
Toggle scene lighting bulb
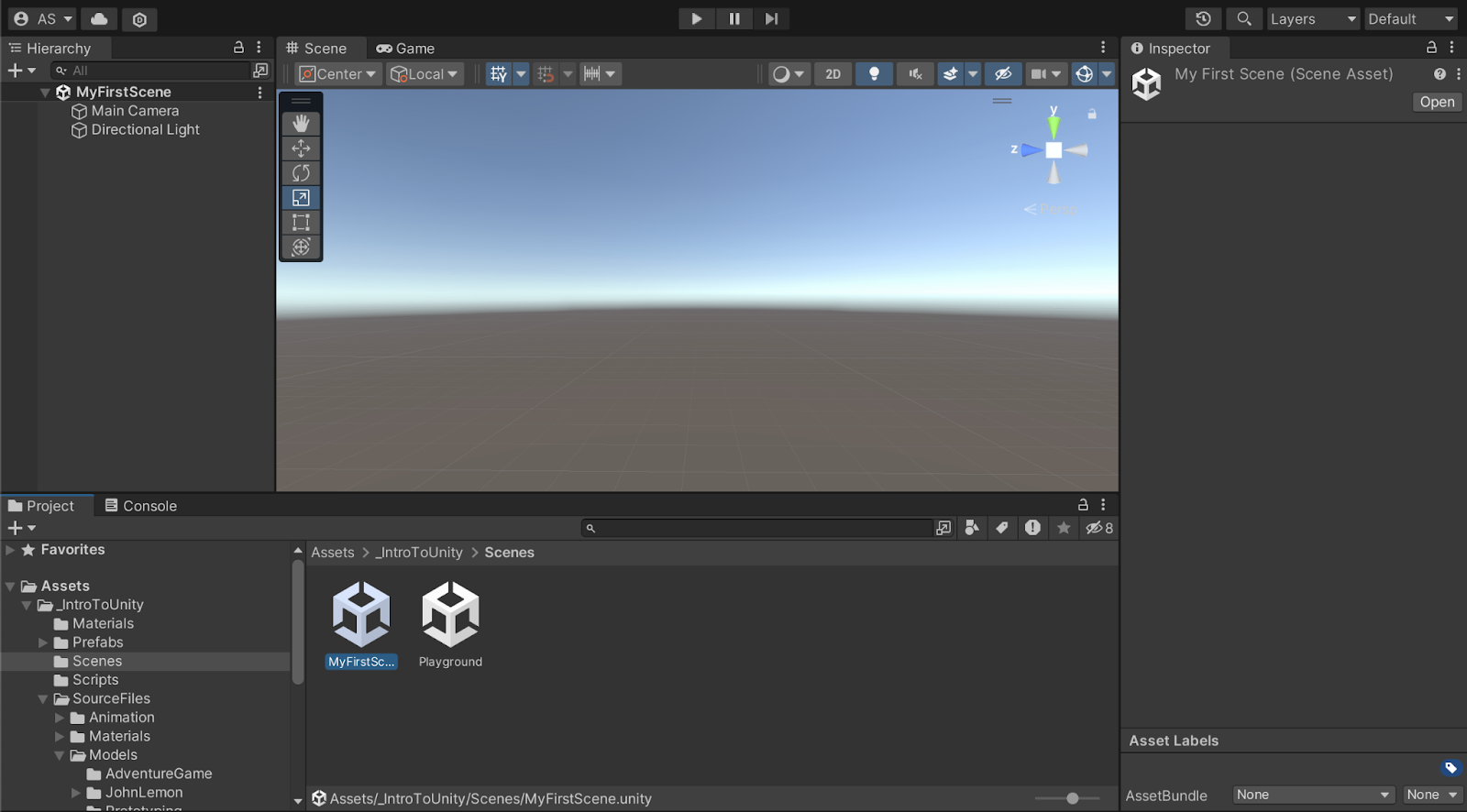pyautogui.click(x=874, y=74)
